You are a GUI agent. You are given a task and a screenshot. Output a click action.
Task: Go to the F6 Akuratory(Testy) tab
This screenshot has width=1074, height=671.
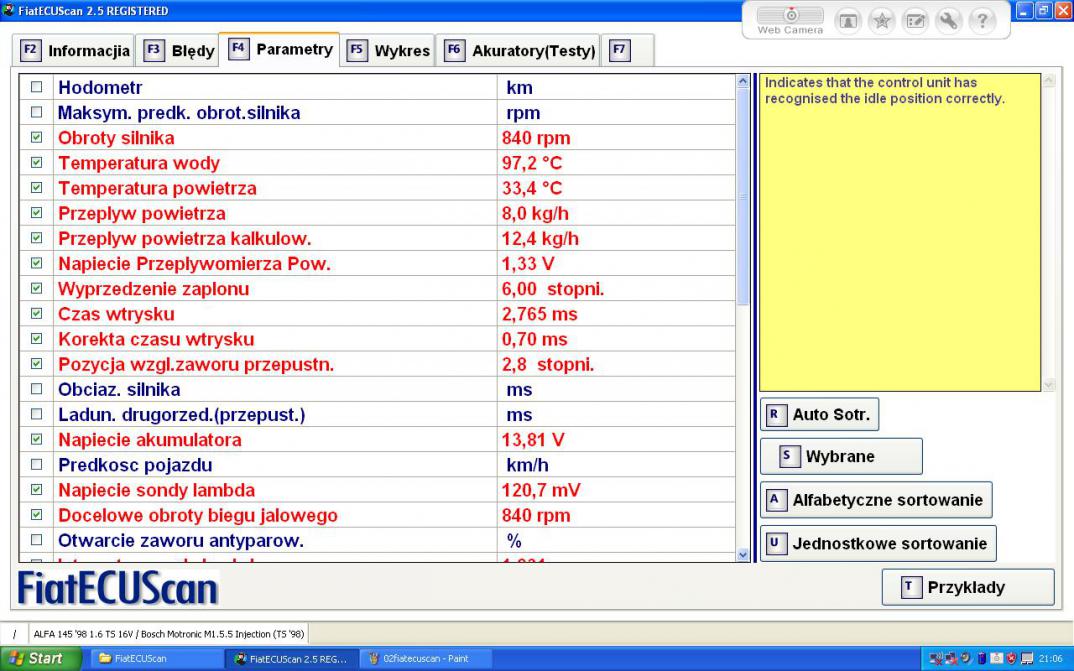(518, 51)
